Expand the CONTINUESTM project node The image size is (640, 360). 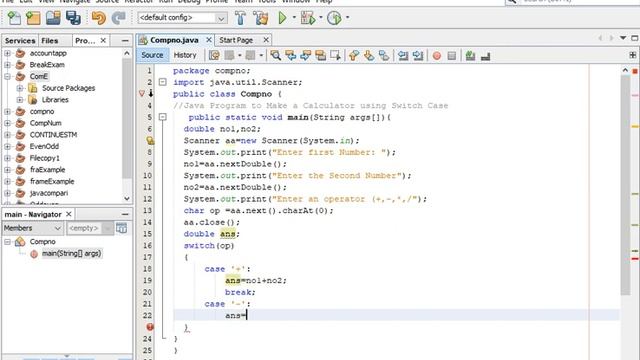(x=7, y=135)
